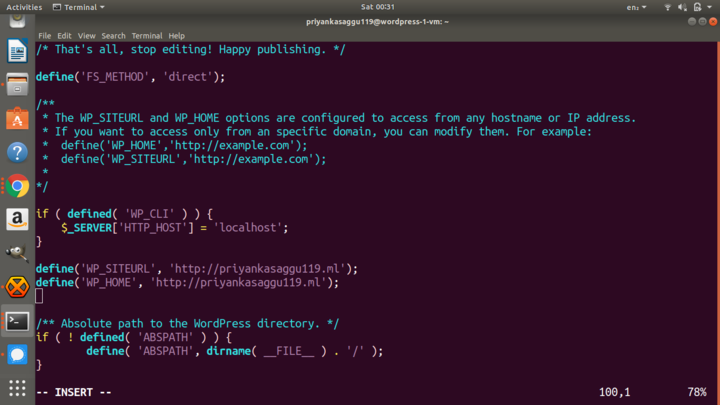
Task: Click the Wi-Fi network status icon
Action: click(668, 7)
